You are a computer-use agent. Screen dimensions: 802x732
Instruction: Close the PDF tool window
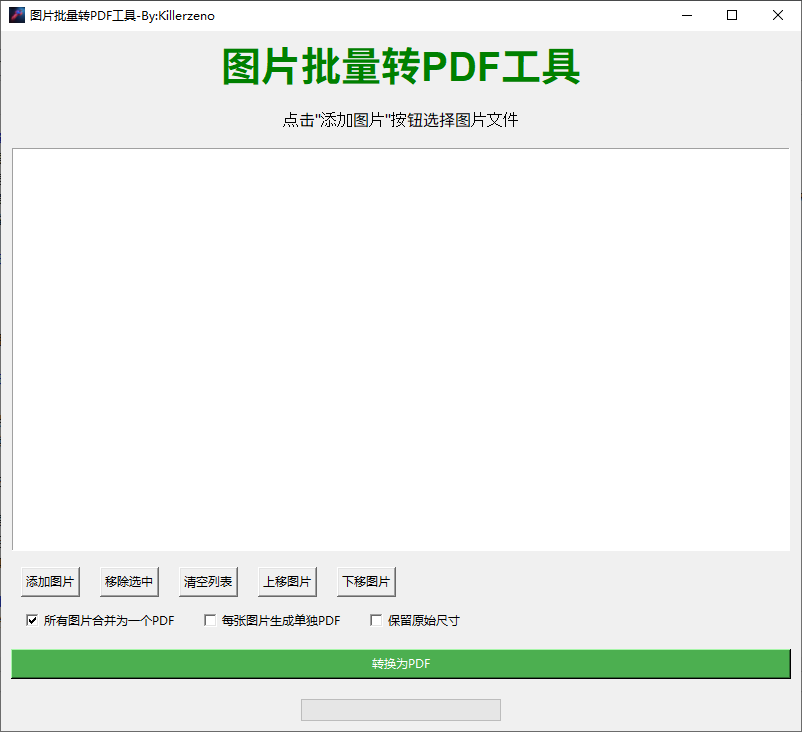pyautogui.click(x=778, y=15)
